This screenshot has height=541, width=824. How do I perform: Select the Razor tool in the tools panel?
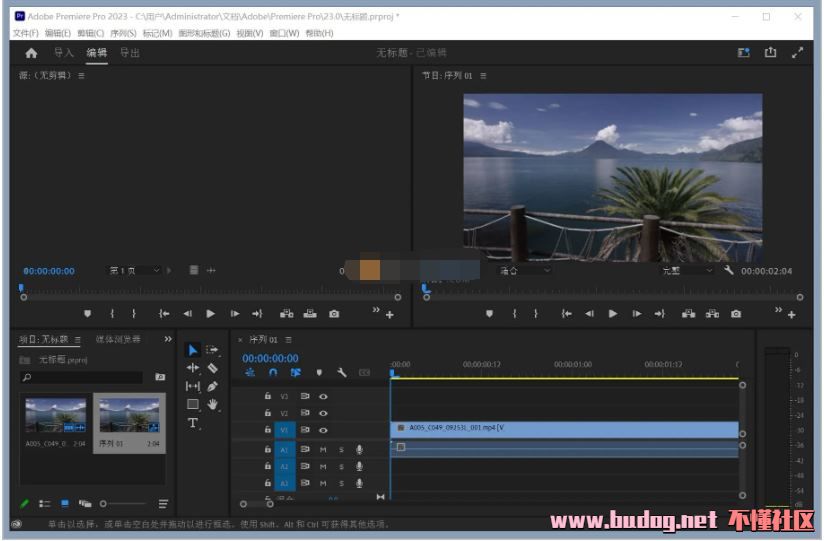[x=212, y=368]
